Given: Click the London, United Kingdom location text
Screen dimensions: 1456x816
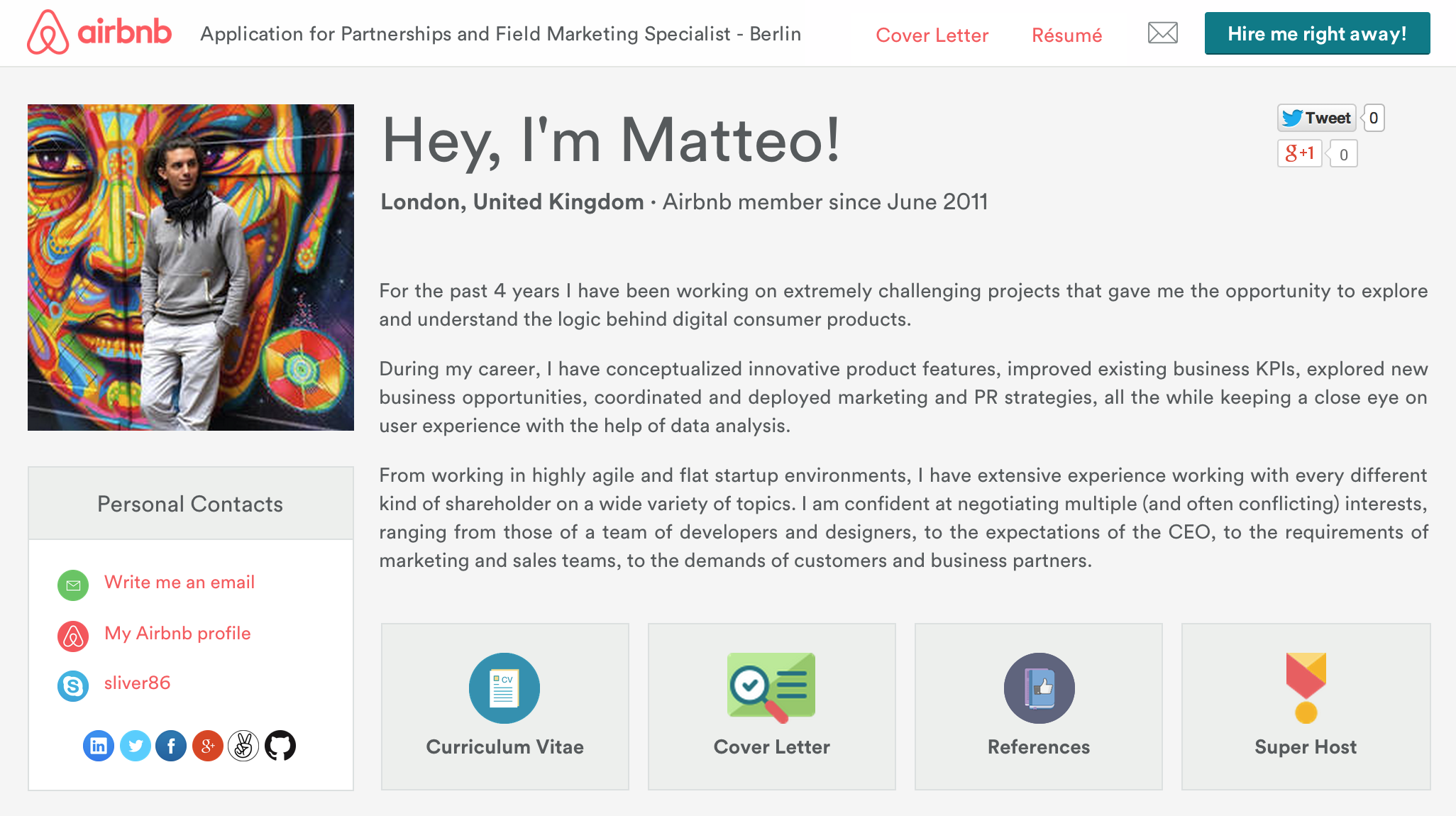Looking at the screenshot, I should (512, 202).
